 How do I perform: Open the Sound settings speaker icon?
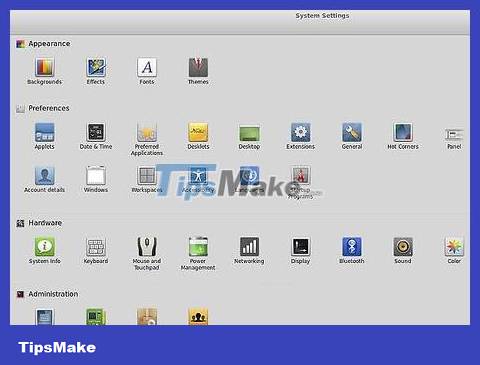(x=403, y=247)
